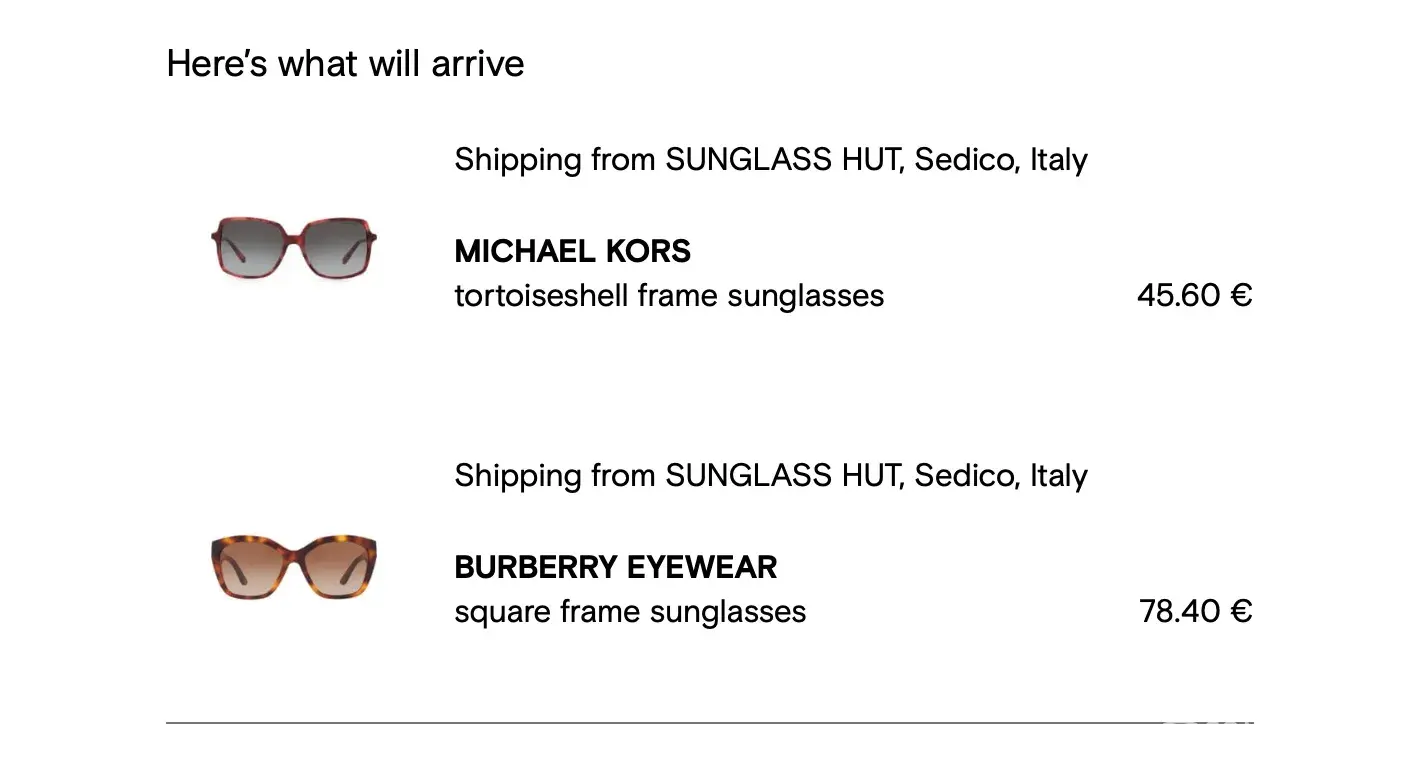Viewport: 1424px width, 784px height.
Task: Click the Burberry sunglasses product image
Action: 294,567
